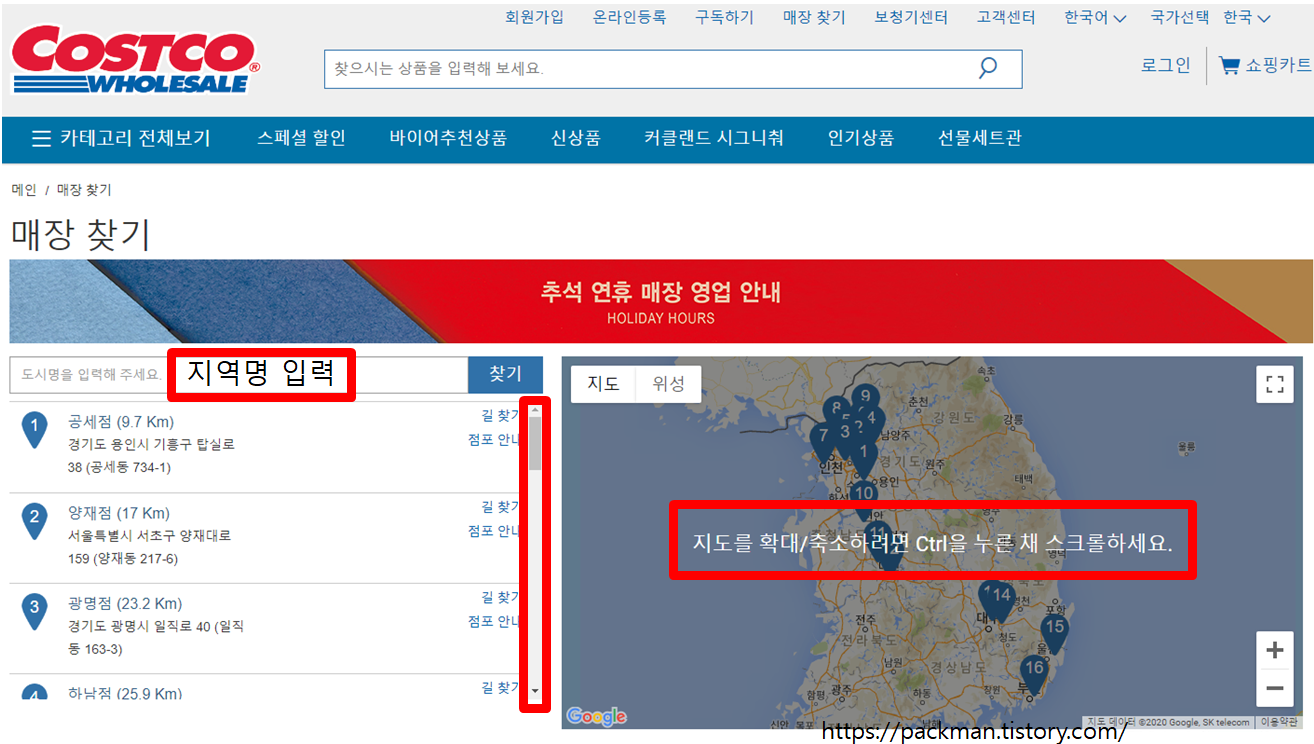Screen dimensions: 1314x744
Task: Click the store list scroll-down arrow
Action: pyautogui.click(x=535, y=691)
